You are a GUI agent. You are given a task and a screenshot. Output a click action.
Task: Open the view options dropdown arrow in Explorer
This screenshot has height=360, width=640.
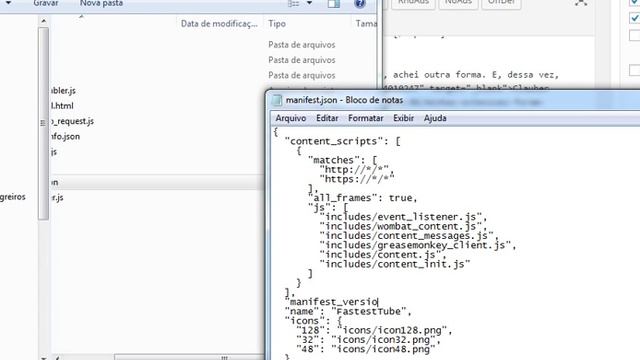point(309,3)
